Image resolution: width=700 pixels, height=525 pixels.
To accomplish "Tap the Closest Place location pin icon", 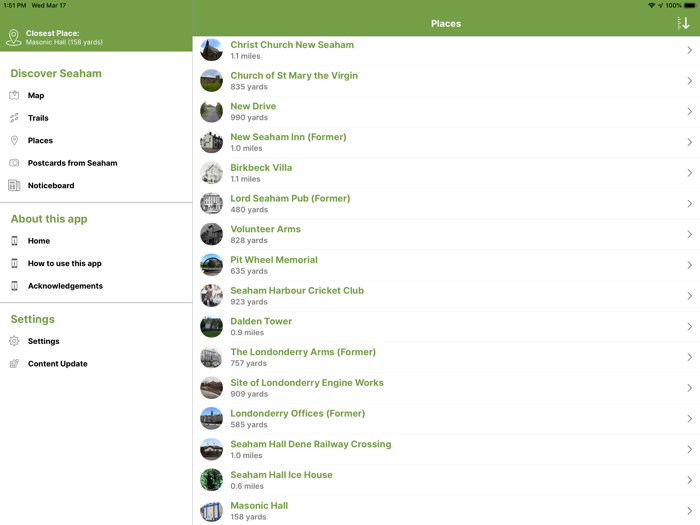I will pyautogui.click(x=14, y=38).
